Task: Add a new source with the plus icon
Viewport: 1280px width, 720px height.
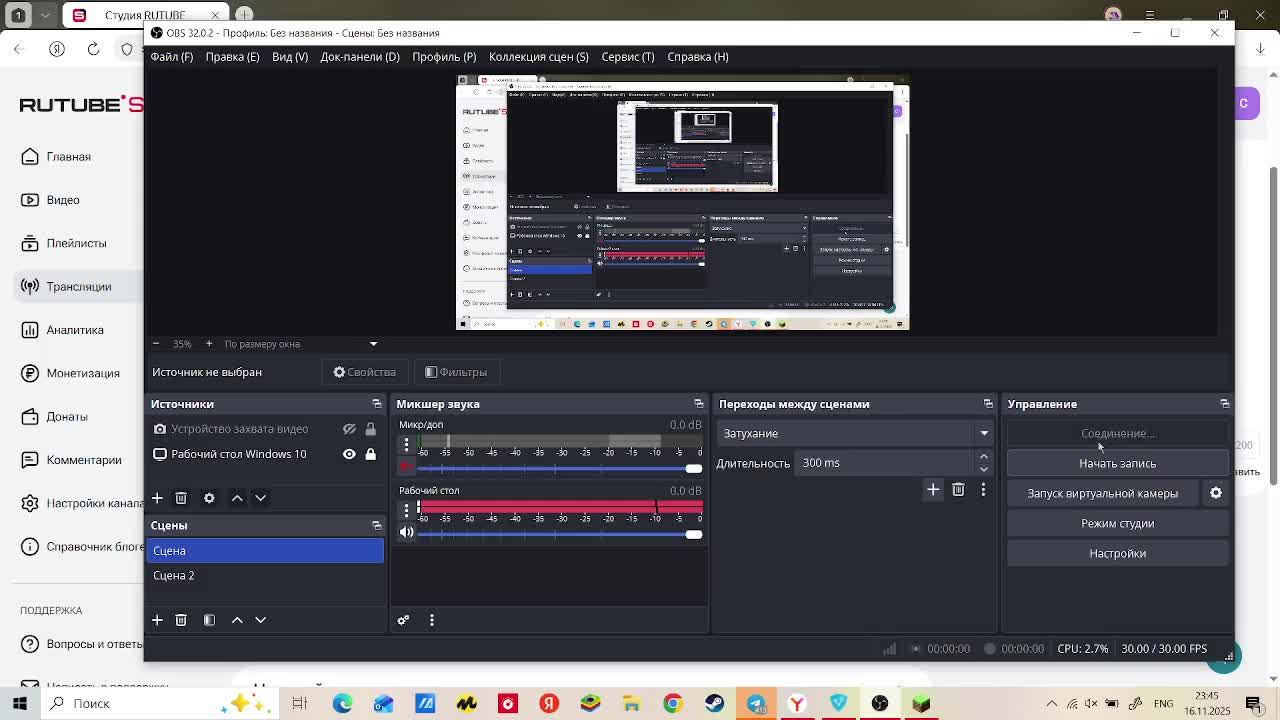Action: 157,498
